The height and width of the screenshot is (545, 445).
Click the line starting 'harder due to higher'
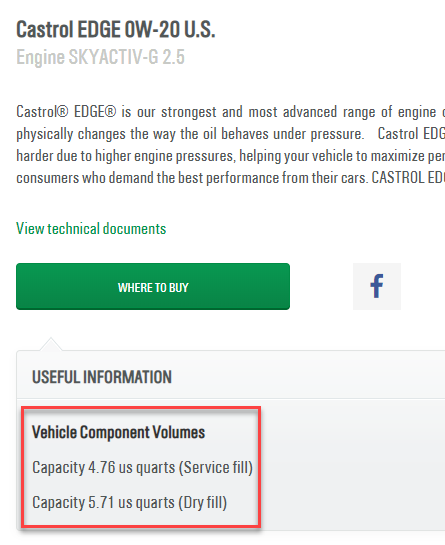point(230,156)
